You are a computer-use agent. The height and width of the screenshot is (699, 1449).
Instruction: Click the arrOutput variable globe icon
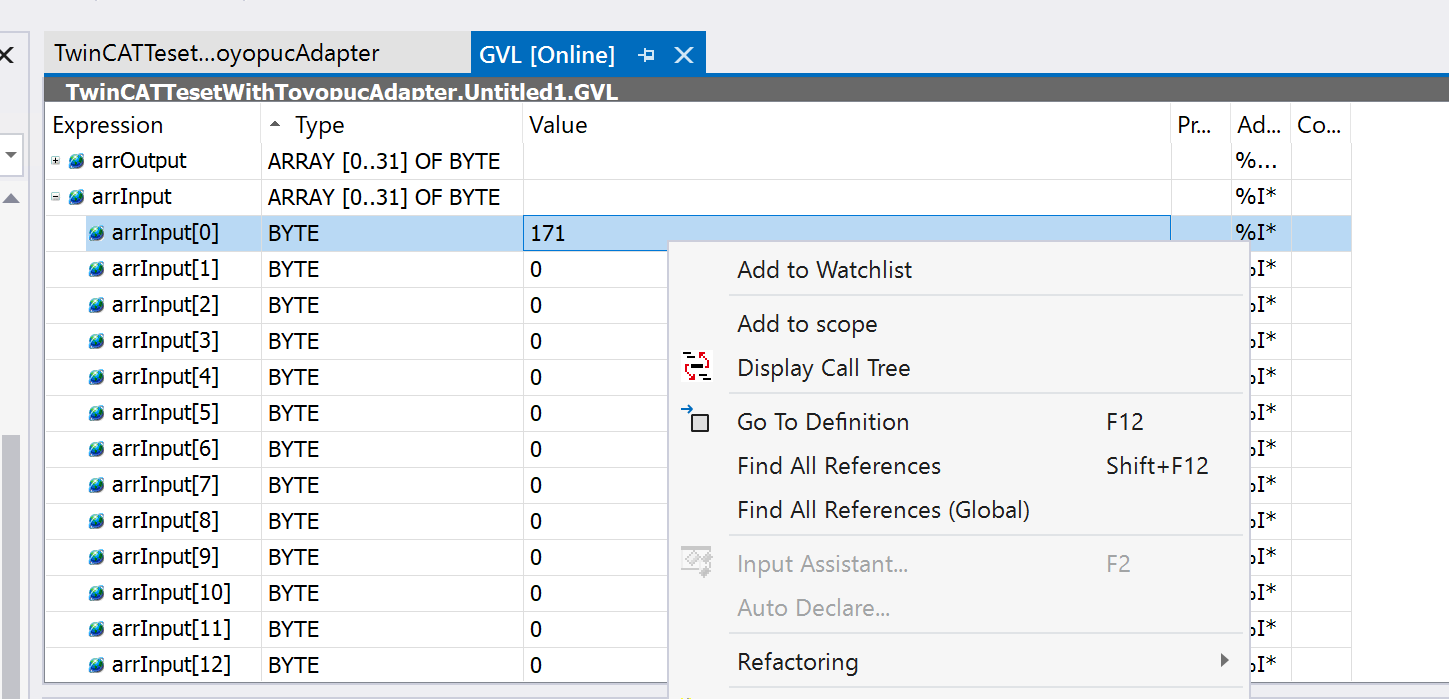click(76, 161)
